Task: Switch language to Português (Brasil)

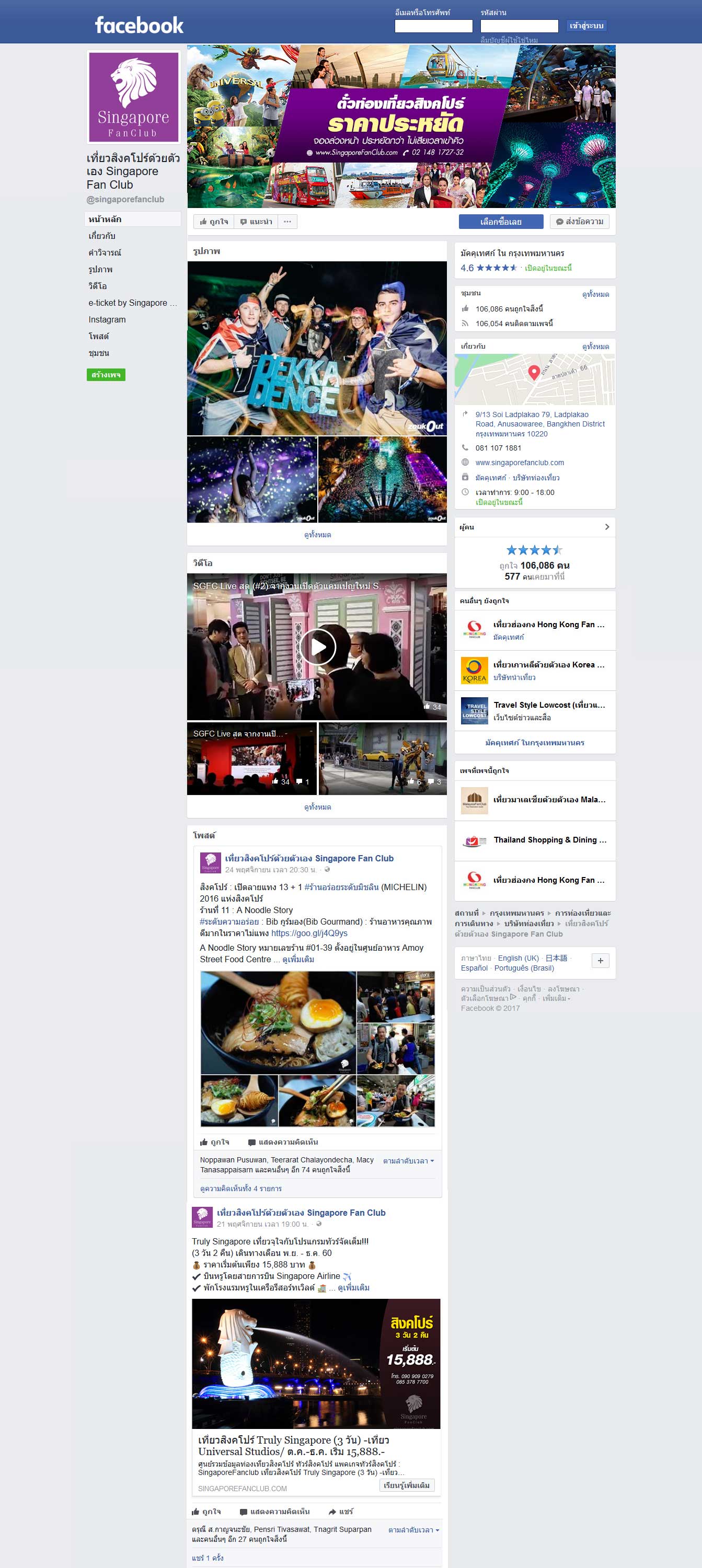Action: [x=524, y=968]
